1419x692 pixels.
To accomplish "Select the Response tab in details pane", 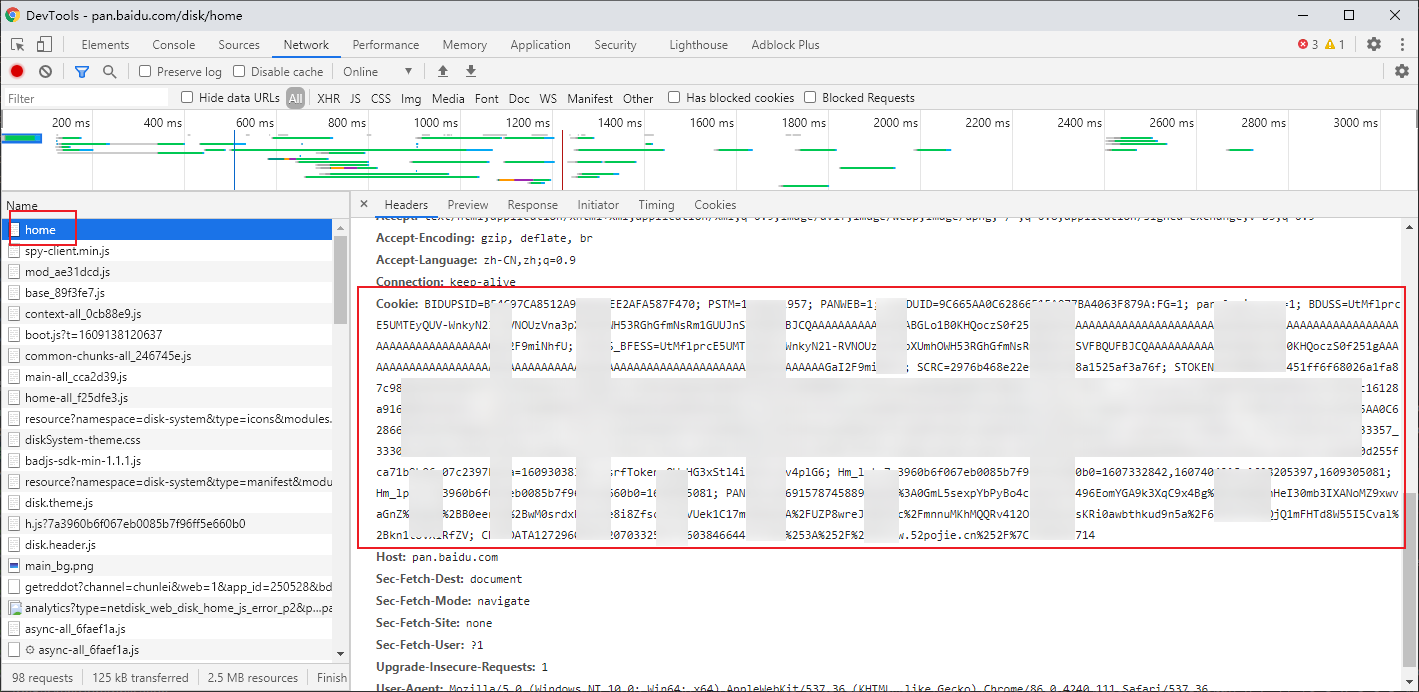I will click(532, 204).
